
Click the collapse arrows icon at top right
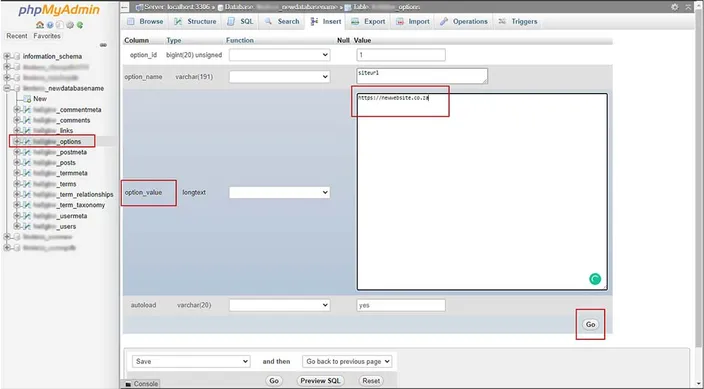[689, 7]
